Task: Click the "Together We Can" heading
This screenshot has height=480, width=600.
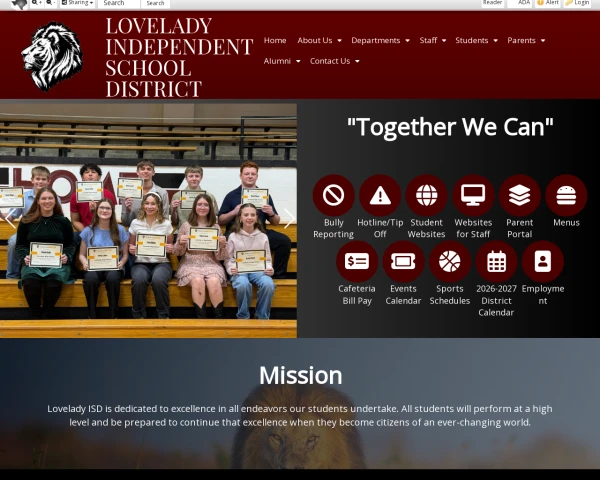Action: click(450, 127)
